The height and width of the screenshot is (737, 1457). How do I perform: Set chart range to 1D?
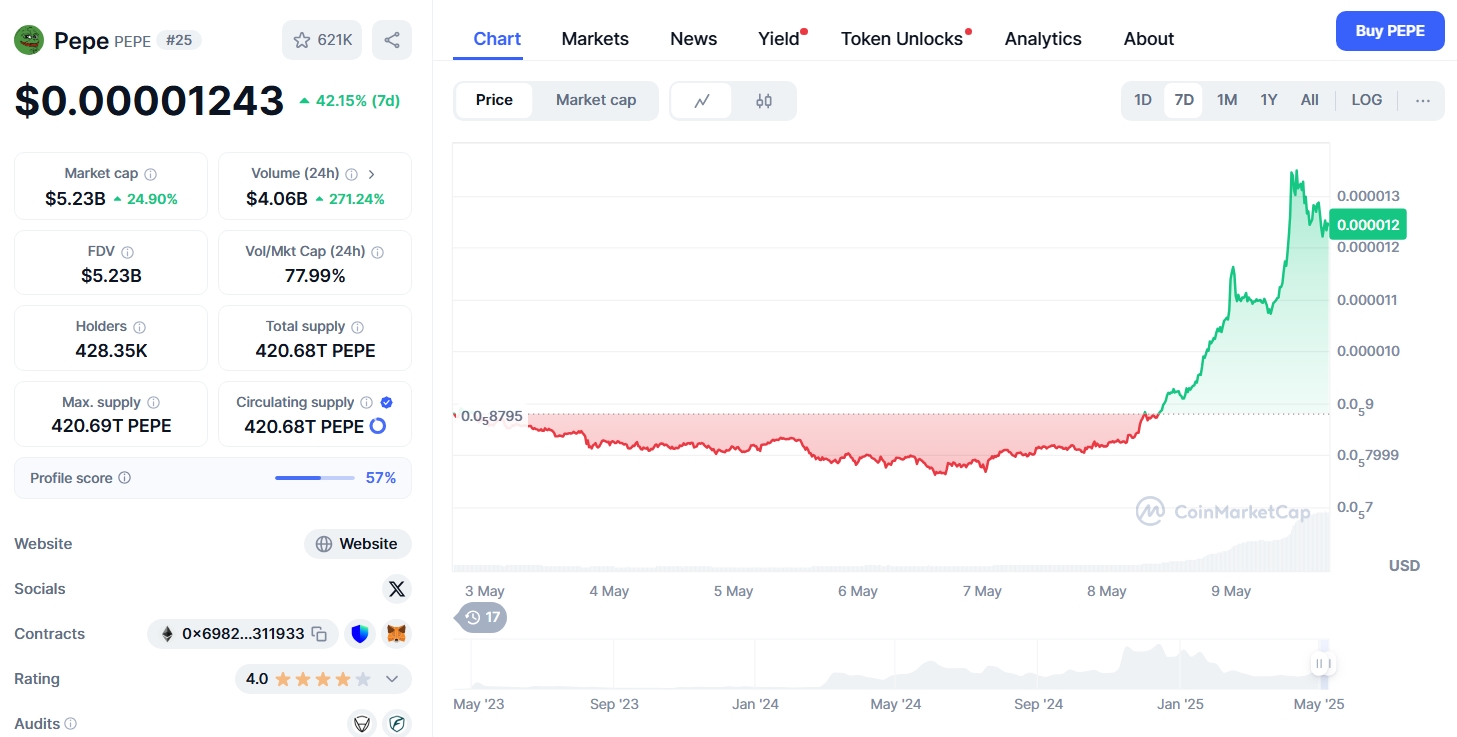click(1143, 100)
